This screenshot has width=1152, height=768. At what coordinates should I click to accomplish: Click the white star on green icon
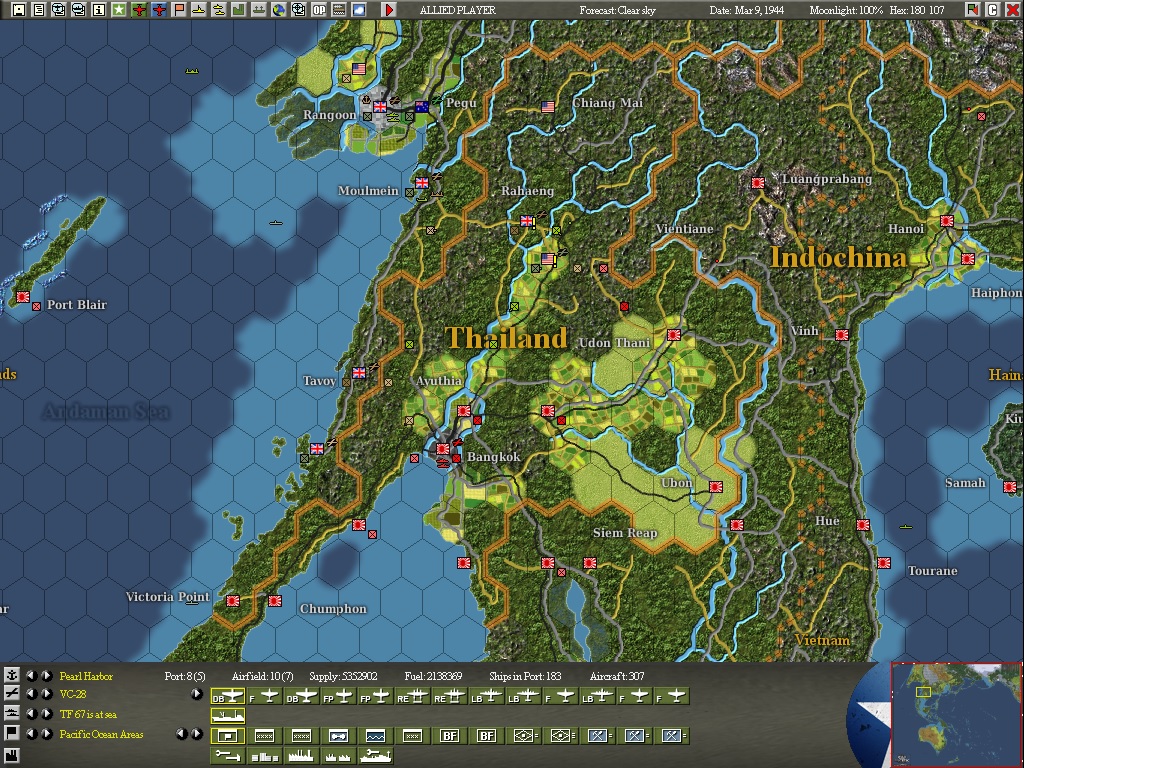point(119,10)
